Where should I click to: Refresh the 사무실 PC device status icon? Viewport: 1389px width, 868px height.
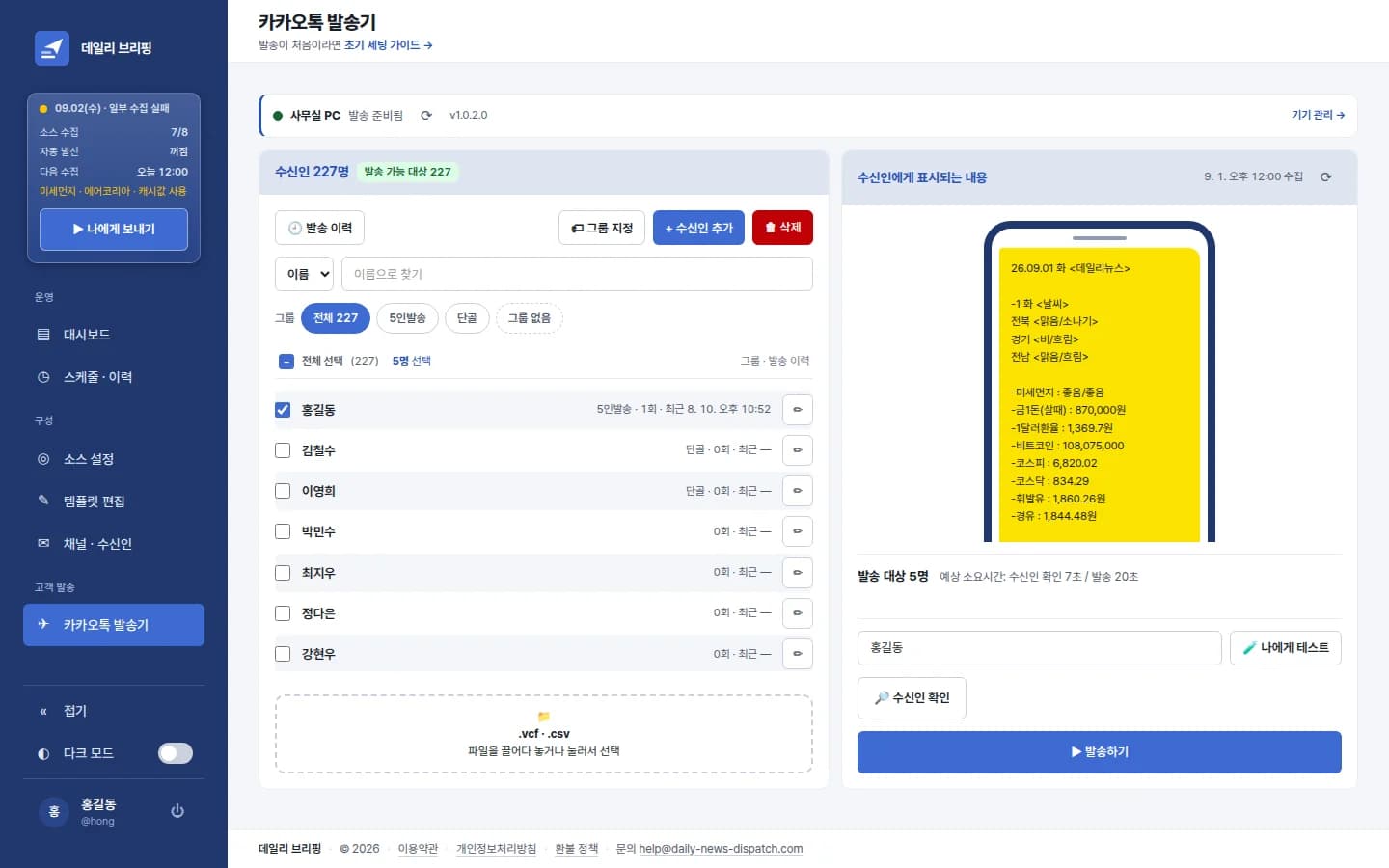426,115
